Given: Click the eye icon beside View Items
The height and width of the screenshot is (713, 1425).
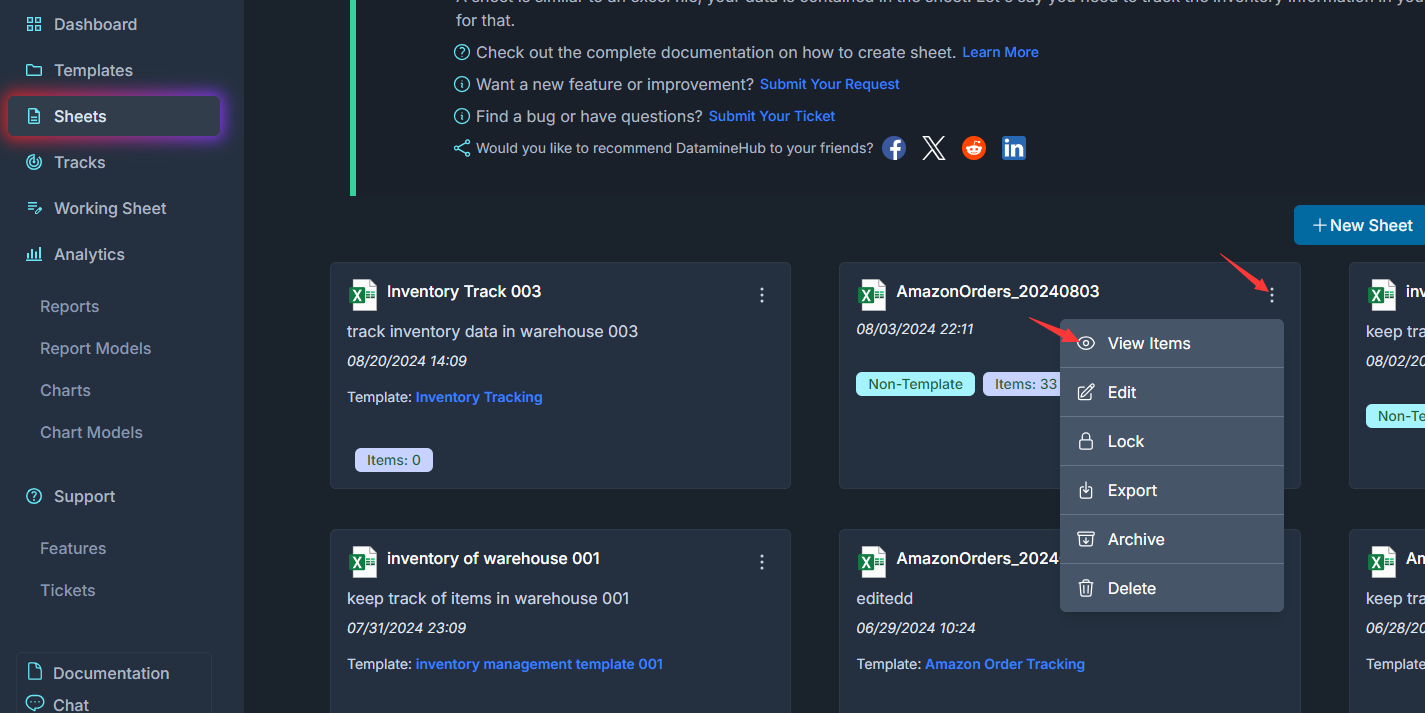Looking at the screenshot, I should [1086, 343].
